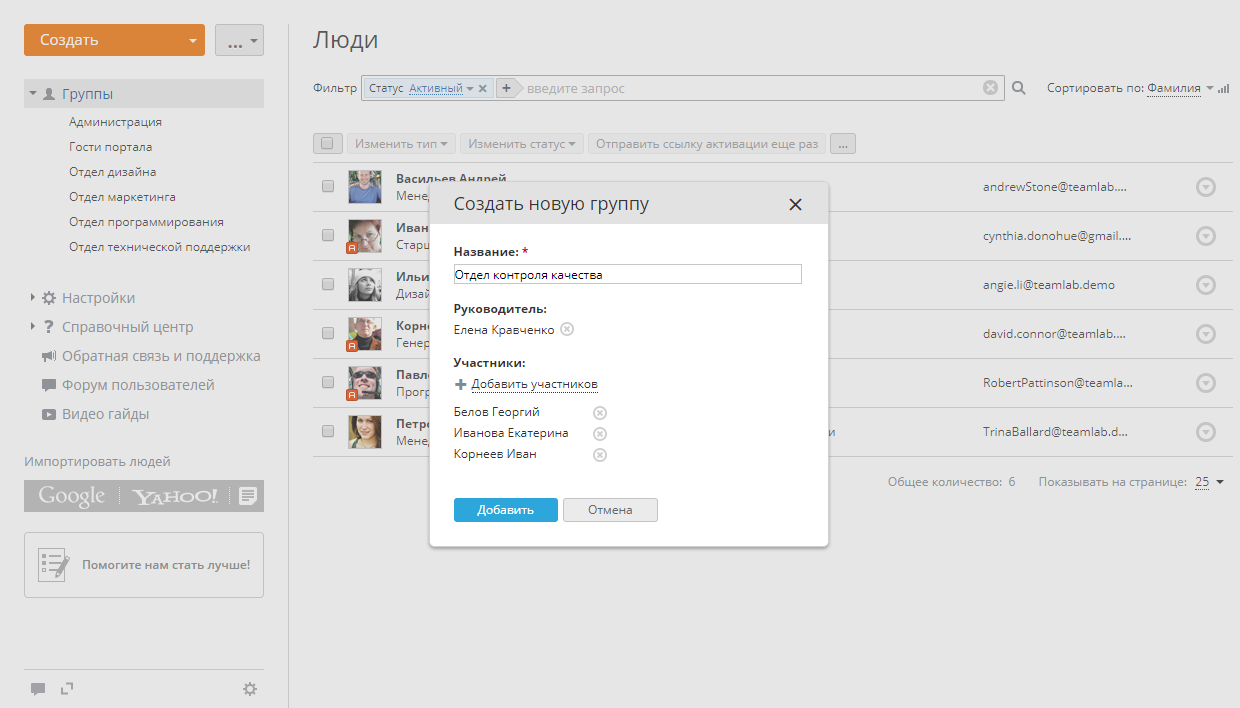Check the Васильев Андрей row checkbox
Screen dimensions: 1240x708
coord(328,186)
